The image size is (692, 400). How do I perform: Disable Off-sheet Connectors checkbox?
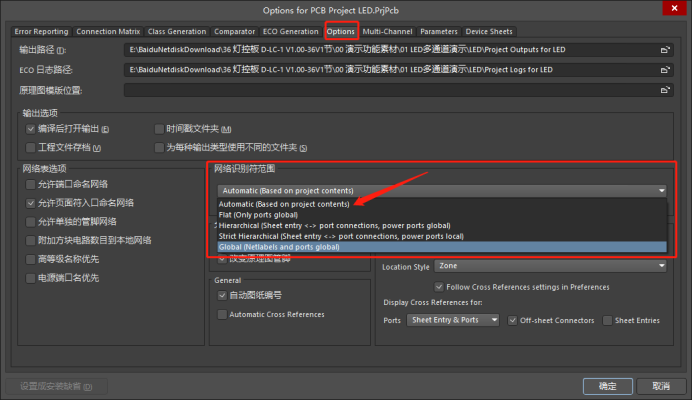click(513, 320)
